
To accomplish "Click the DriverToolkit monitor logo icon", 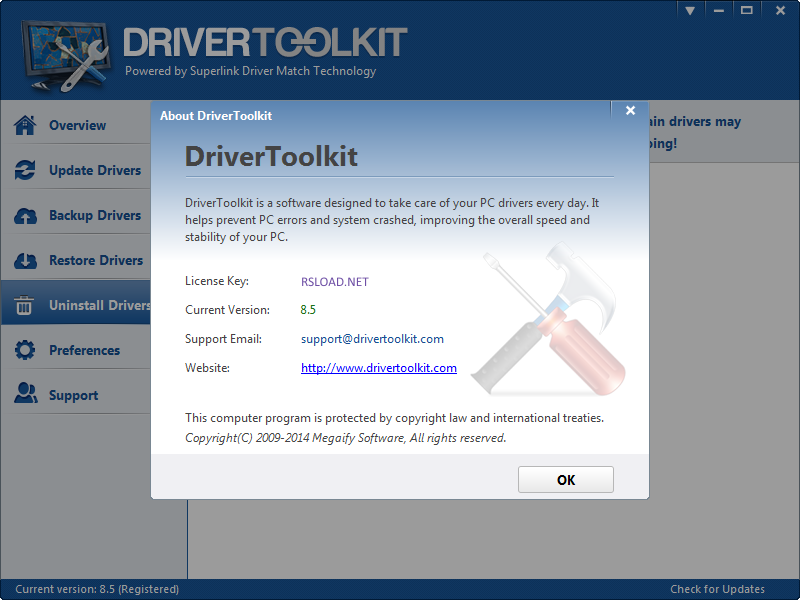I will [x=65, y=55].
